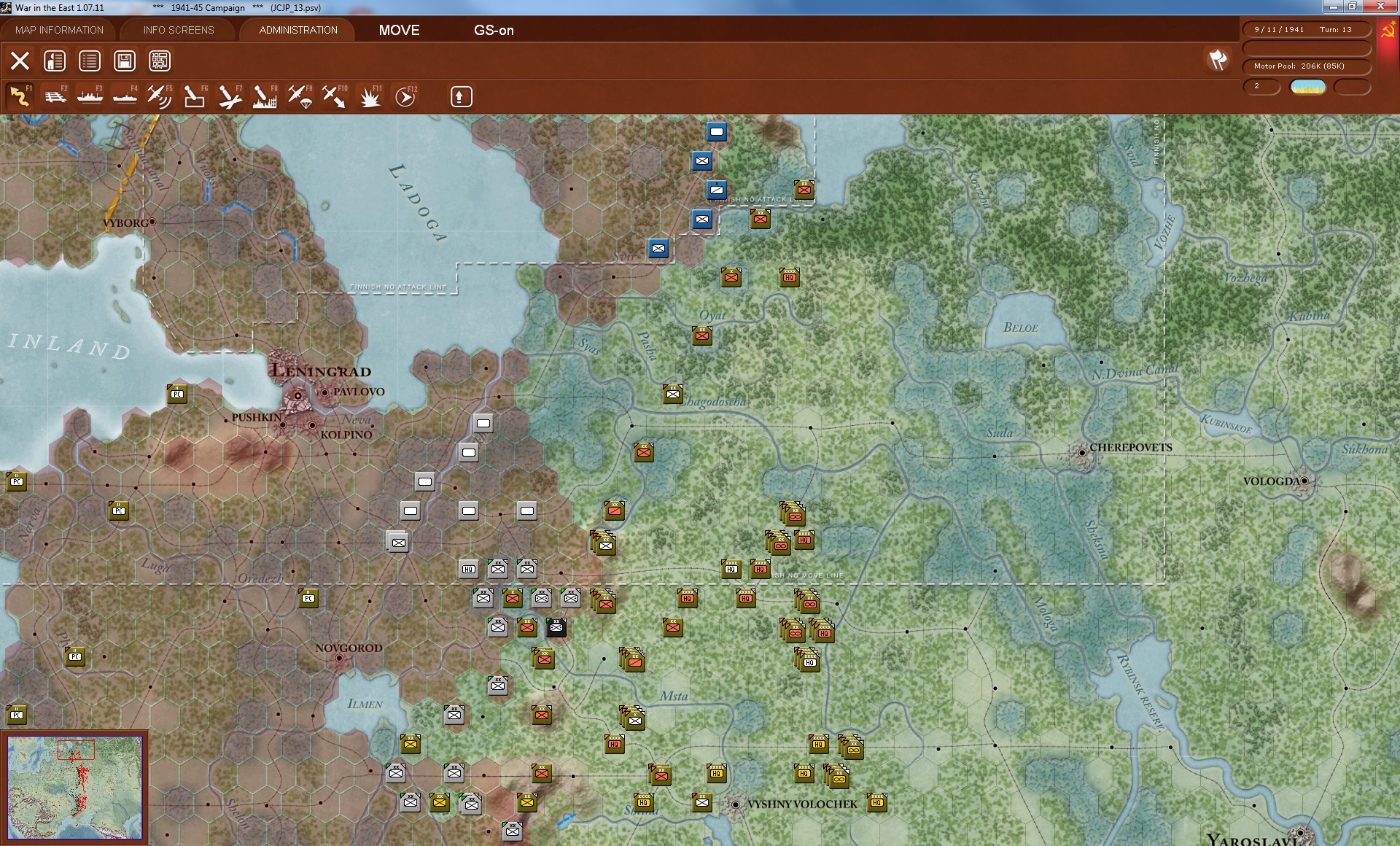Click the grid pattern administration icon
The image size is (1400, 846).
tap(160, 61)
